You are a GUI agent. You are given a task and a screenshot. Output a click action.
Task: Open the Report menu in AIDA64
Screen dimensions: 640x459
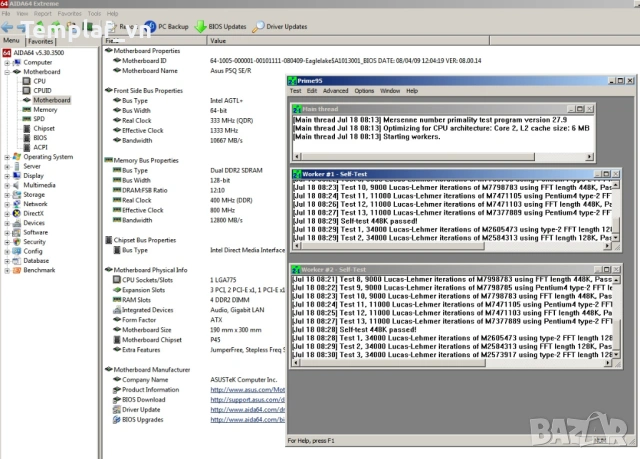click(x=43, y=13)
